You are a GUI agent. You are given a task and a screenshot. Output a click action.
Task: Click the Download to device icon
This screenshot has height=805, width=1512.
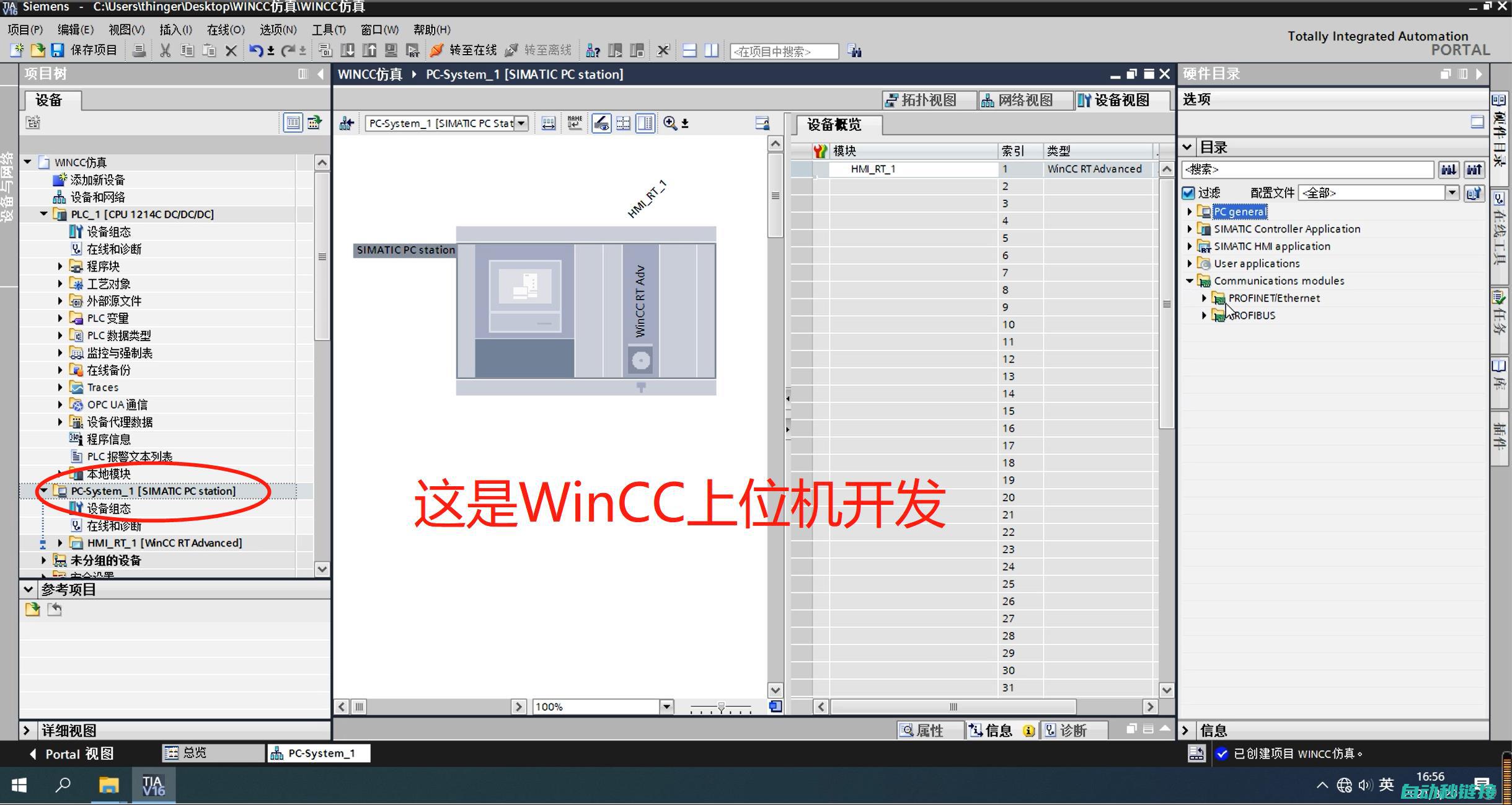[x=347, y=51]
